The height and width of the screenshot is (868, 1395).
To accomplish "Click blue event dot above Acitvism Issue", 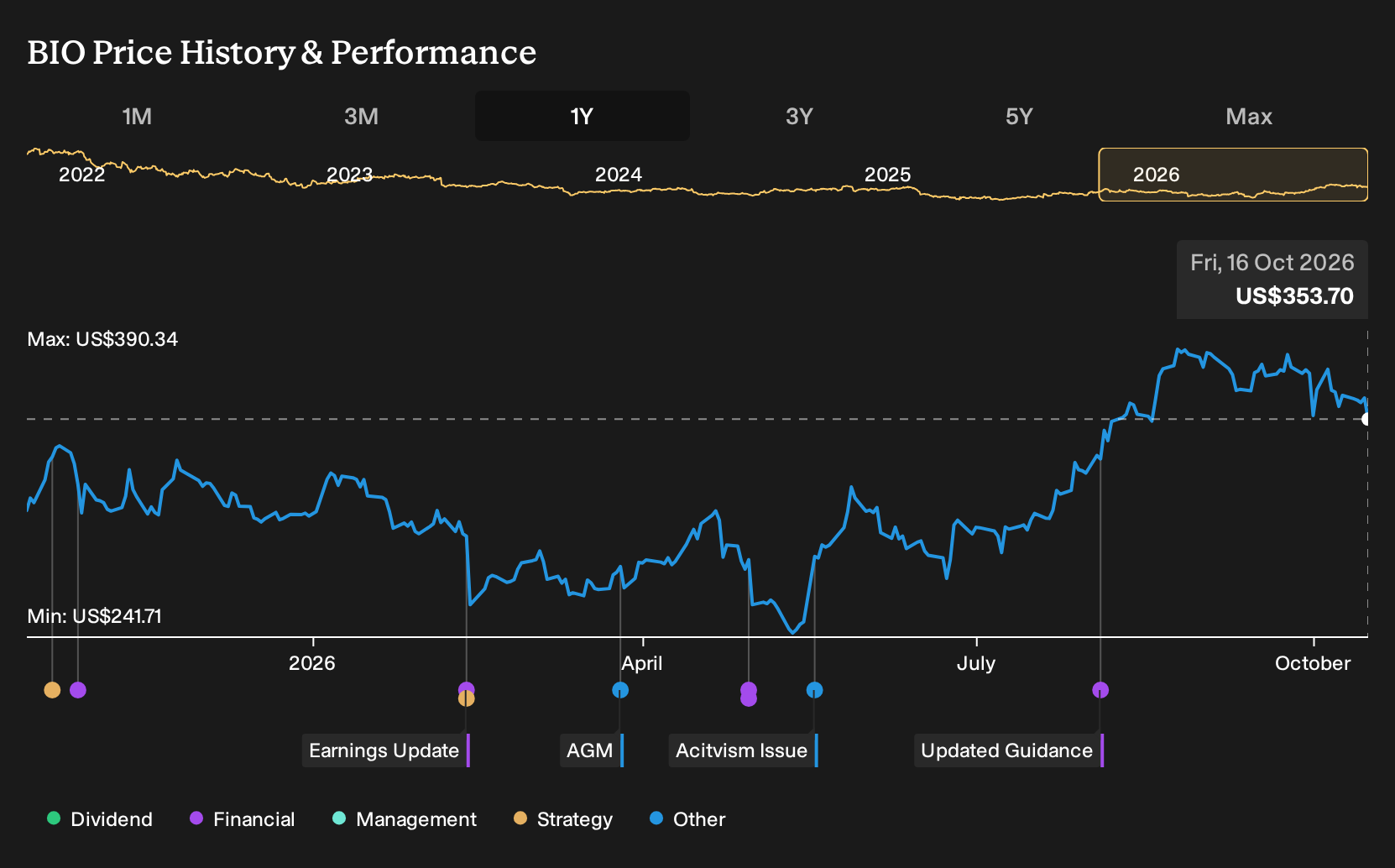I will (x=814, y=690).
